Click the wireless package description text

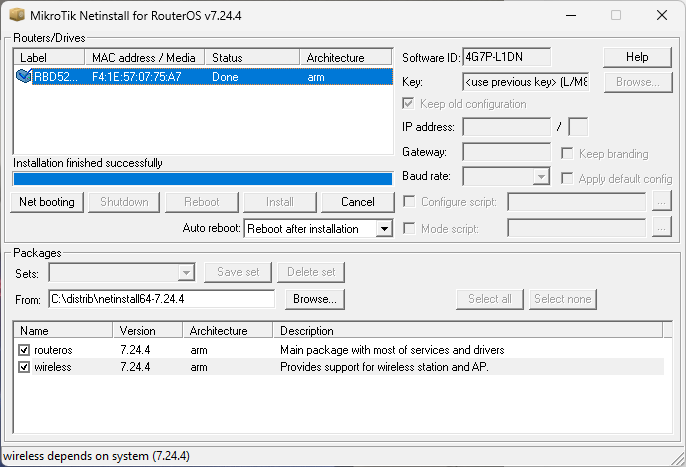coord(384,367)
